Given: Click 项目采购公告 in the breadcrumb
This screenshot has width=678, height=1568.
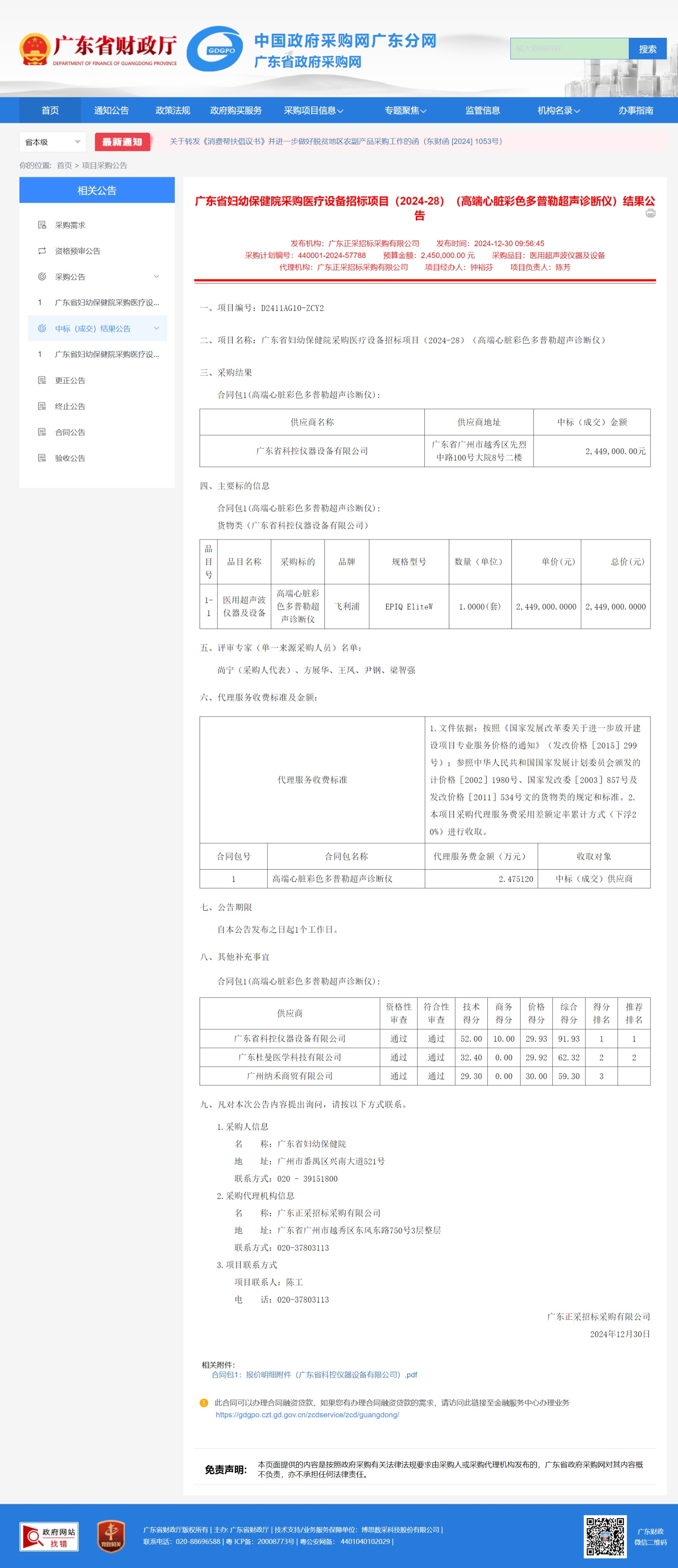Looking at the screenshot, I should 105,165.
